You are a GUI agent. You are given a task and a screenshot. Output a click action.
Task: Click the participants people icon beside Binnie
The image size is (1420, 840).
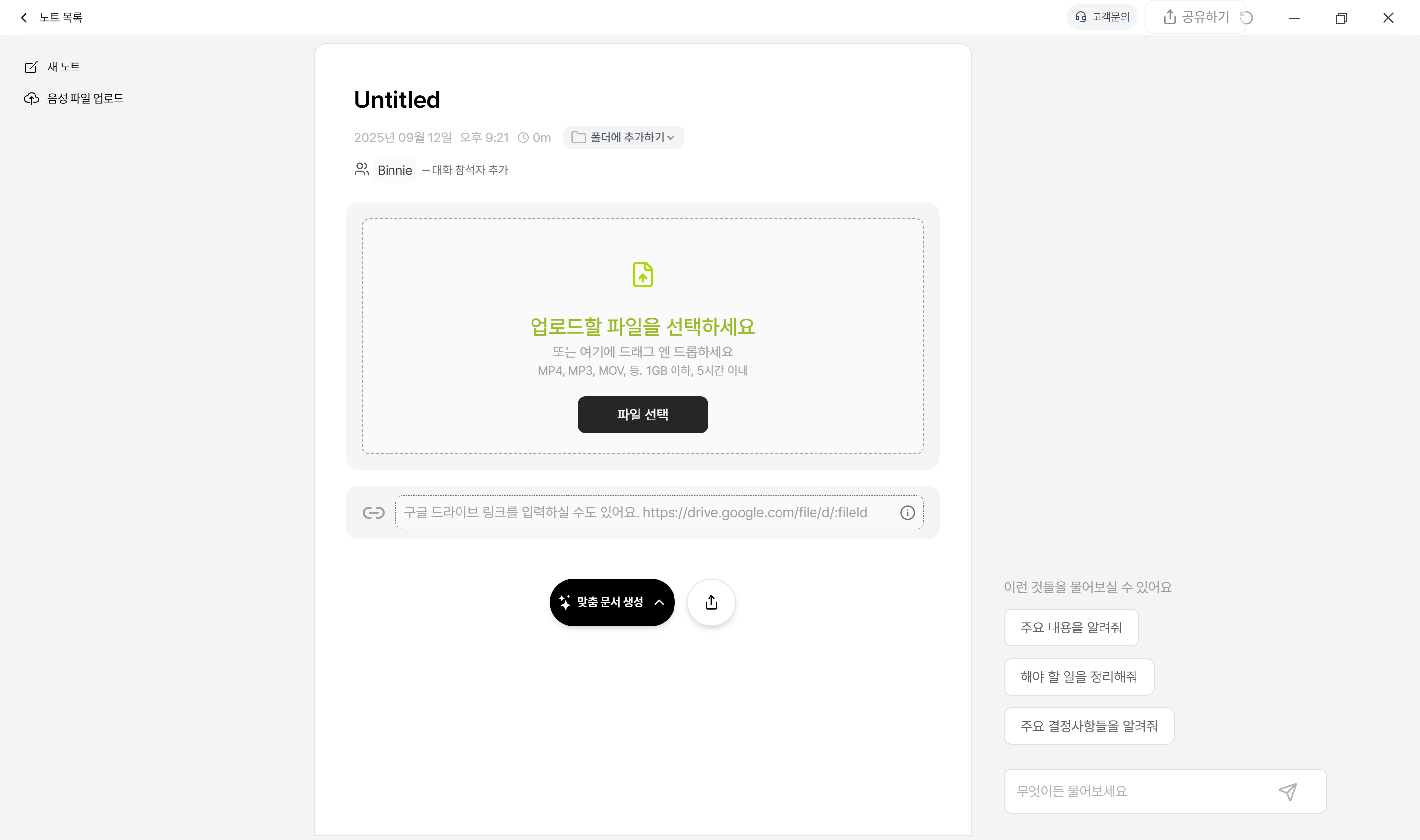tap(361, 169)
